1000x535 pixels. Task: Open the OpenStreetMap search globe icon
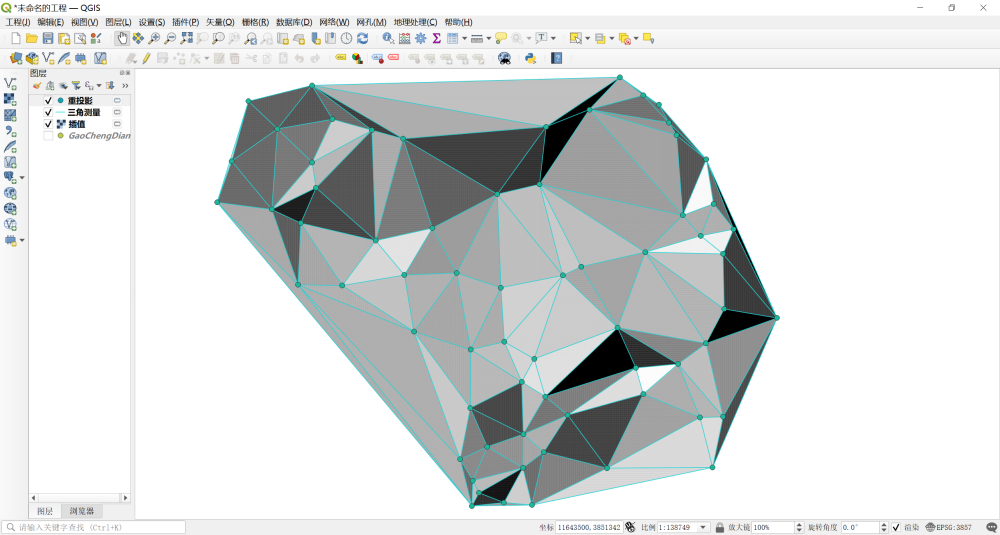click(504, 58)
